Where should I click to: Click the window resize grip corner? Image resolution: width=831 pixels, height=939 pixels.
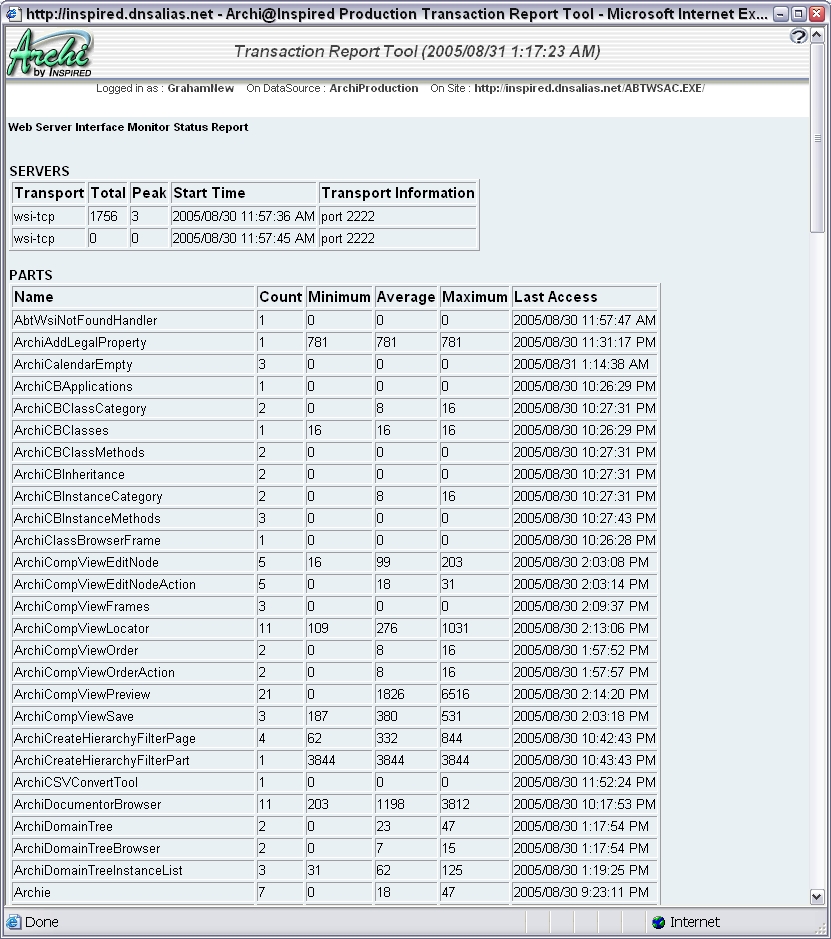click(x=822, y=930)
